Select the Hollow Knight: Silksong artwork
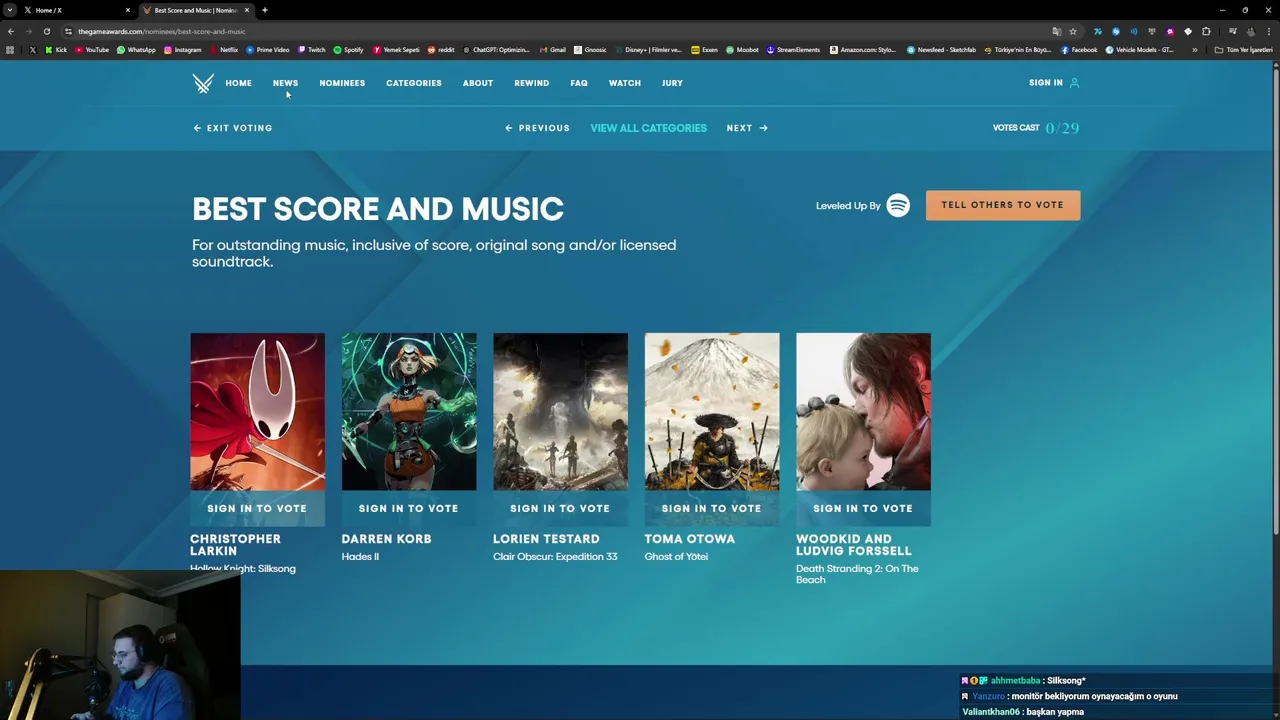 (x=257, y=412)
